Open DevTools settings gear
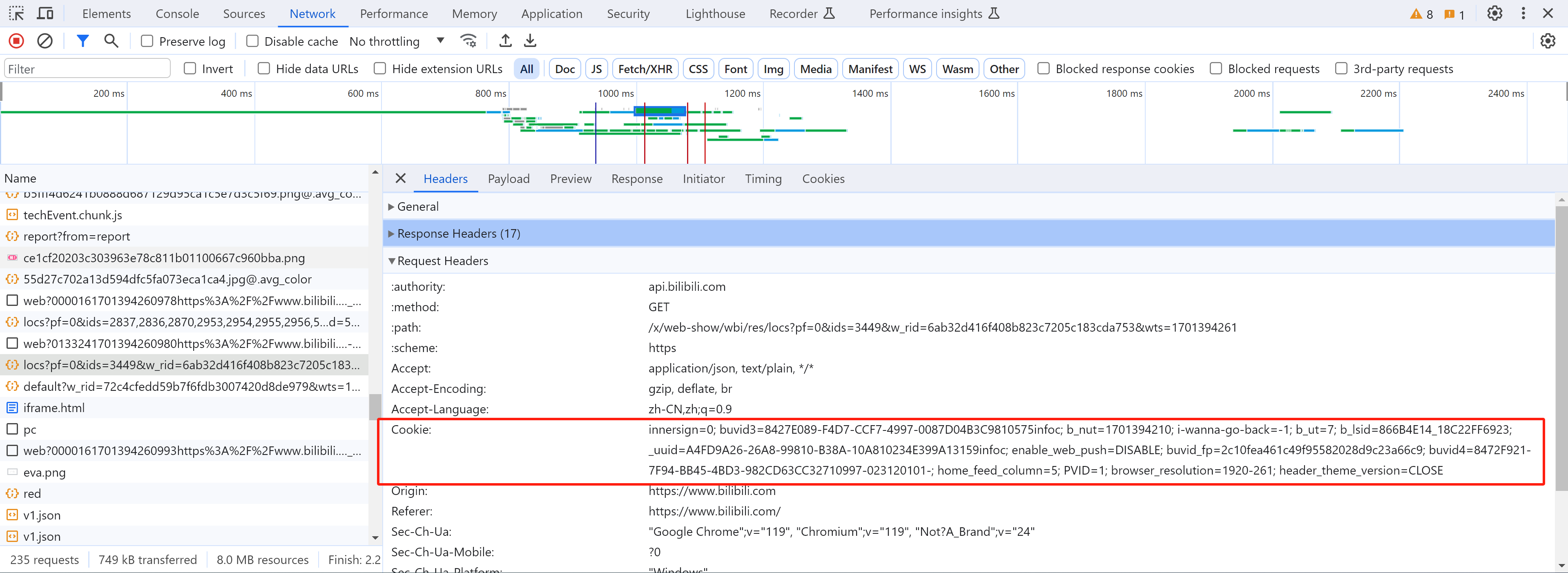 click(x=1494, y=13)
